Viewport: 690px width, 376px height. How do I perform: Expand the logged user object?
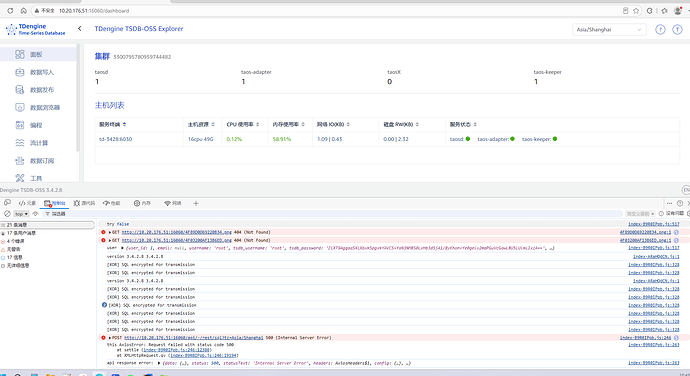(123, 248)
